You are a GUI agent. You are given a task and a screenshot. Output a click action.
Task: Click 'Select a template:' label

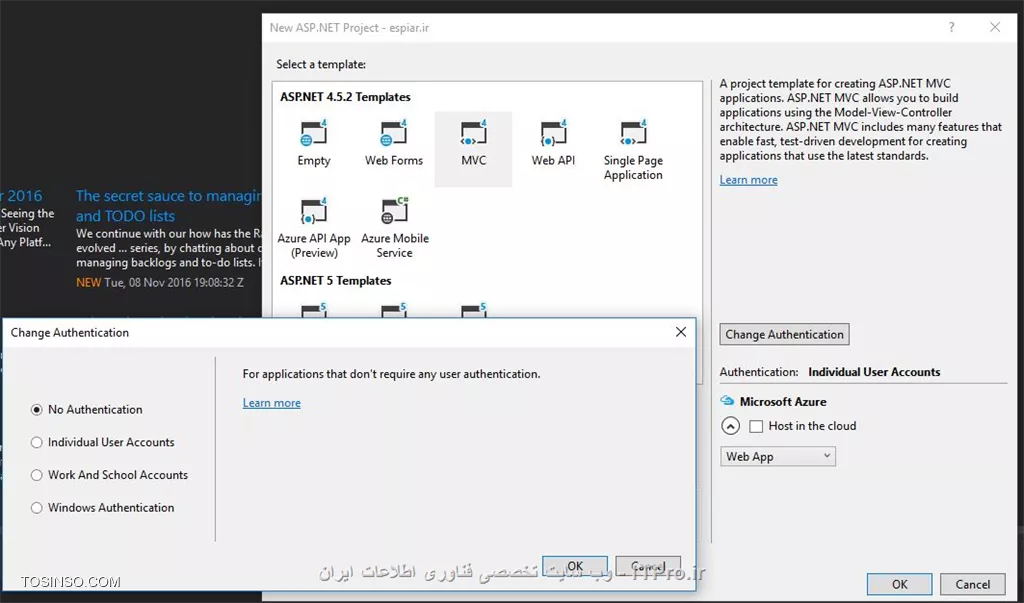pos(321,64)
